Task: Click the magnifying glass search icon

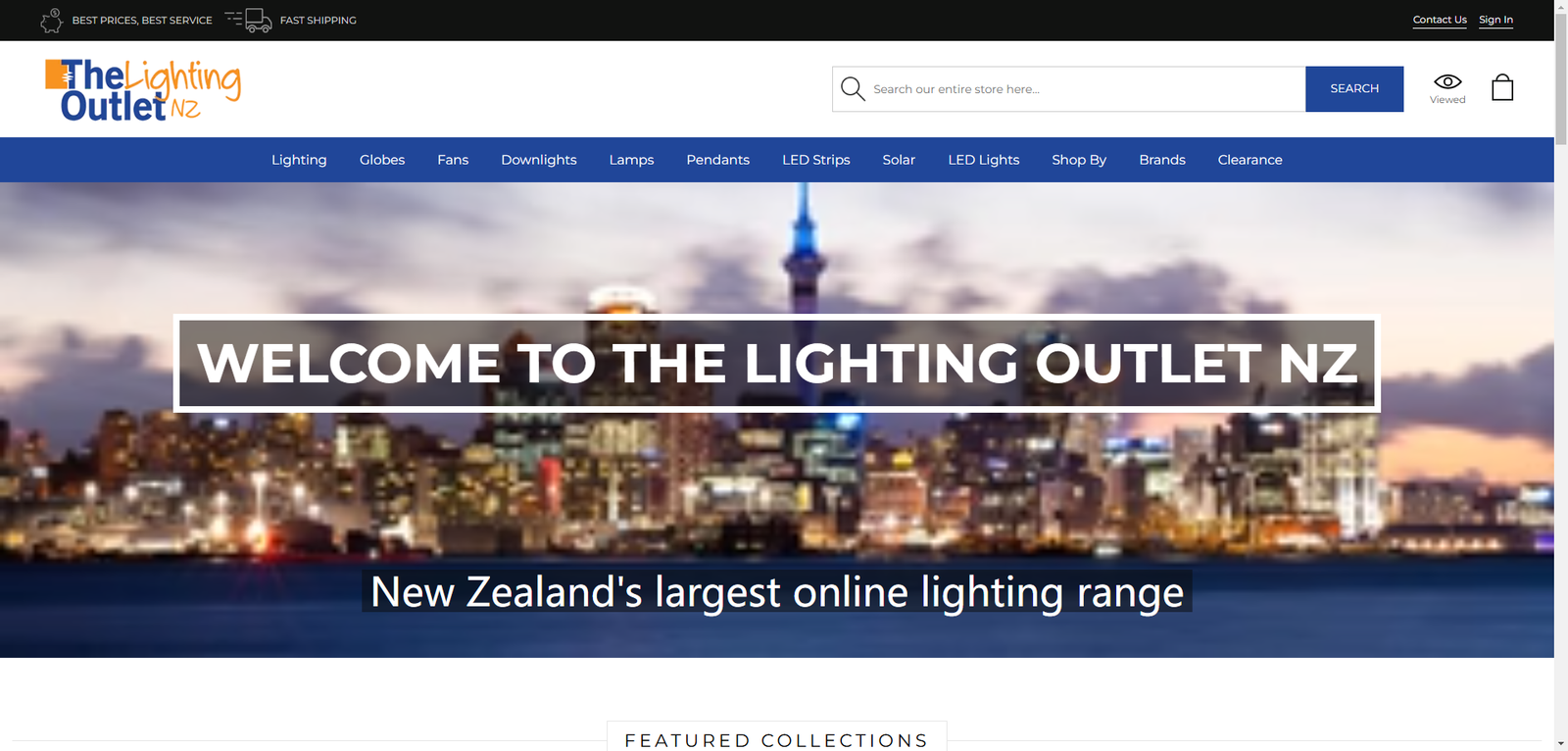Action: click(853, 89)
